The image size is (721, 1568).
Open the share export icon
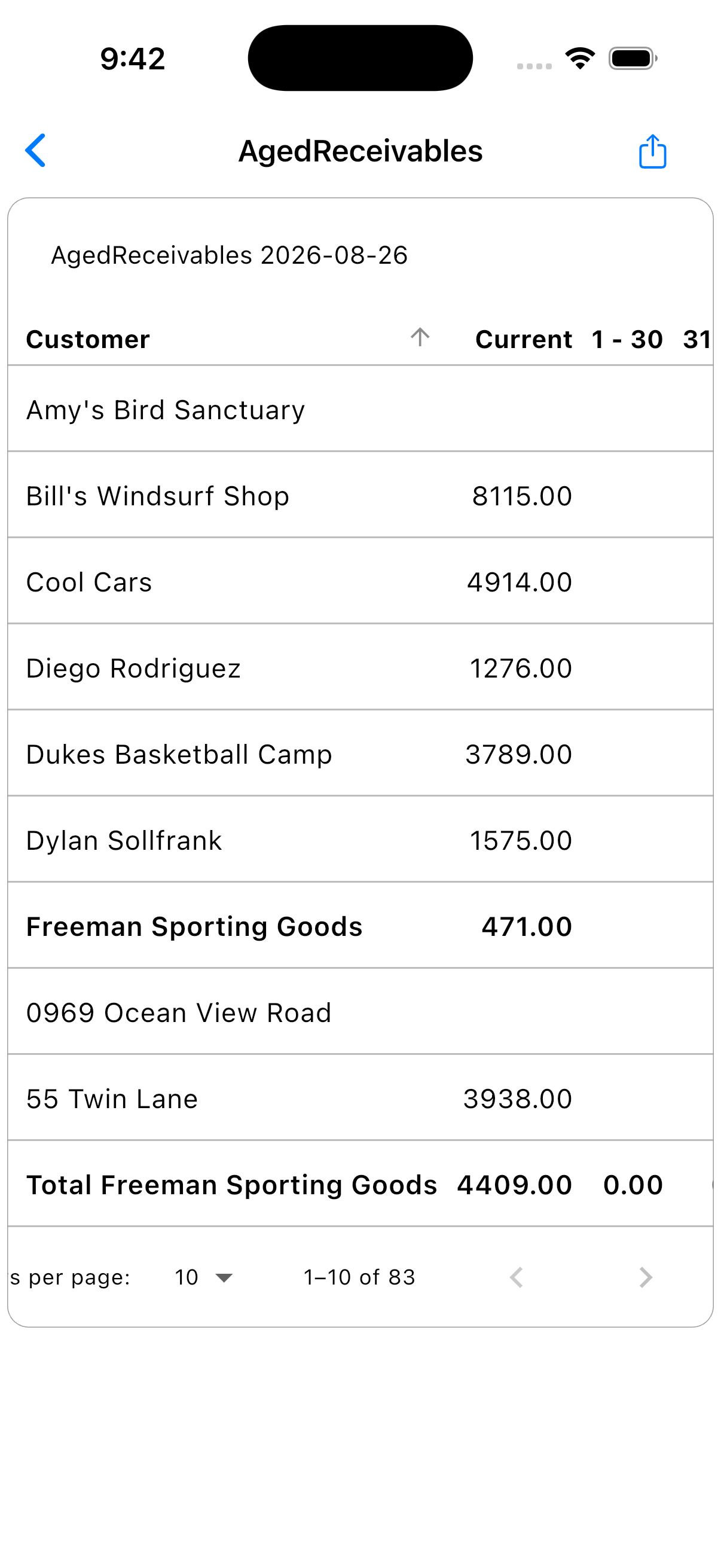(x=653, y=151)
